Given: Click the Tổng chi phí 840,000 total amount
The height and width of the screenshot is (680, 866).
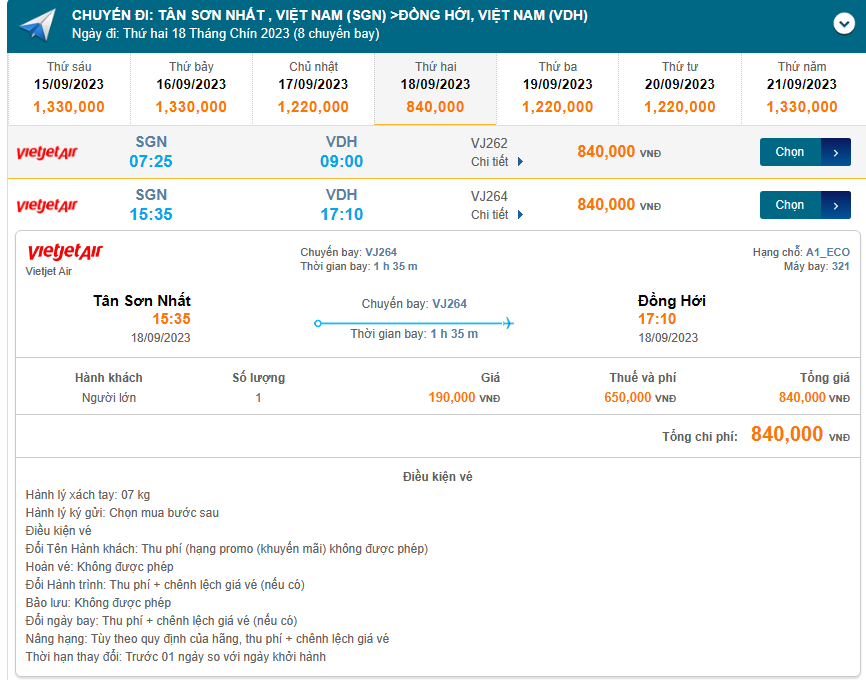Looking at the screenshot, I should click(x=787, y=434).
